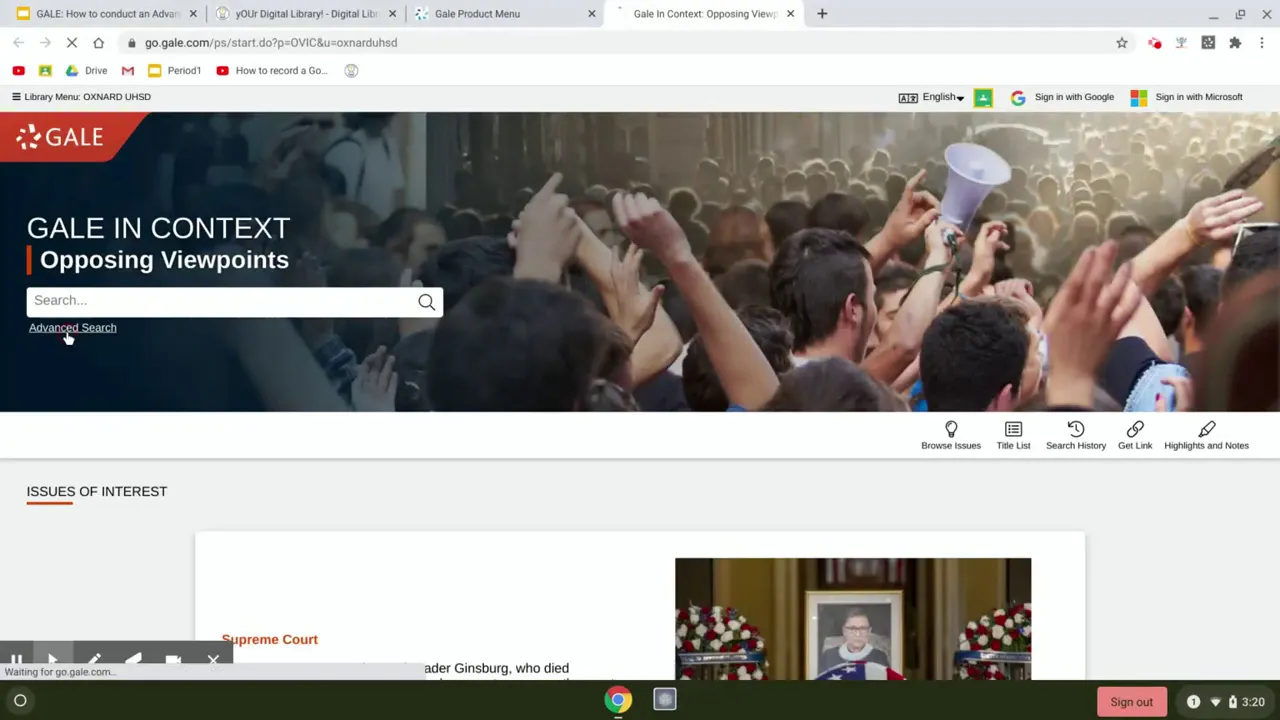The height and width of the screenshot is (720, 1280).
Task: Open Browse Issues
Action: pos(951,436)
